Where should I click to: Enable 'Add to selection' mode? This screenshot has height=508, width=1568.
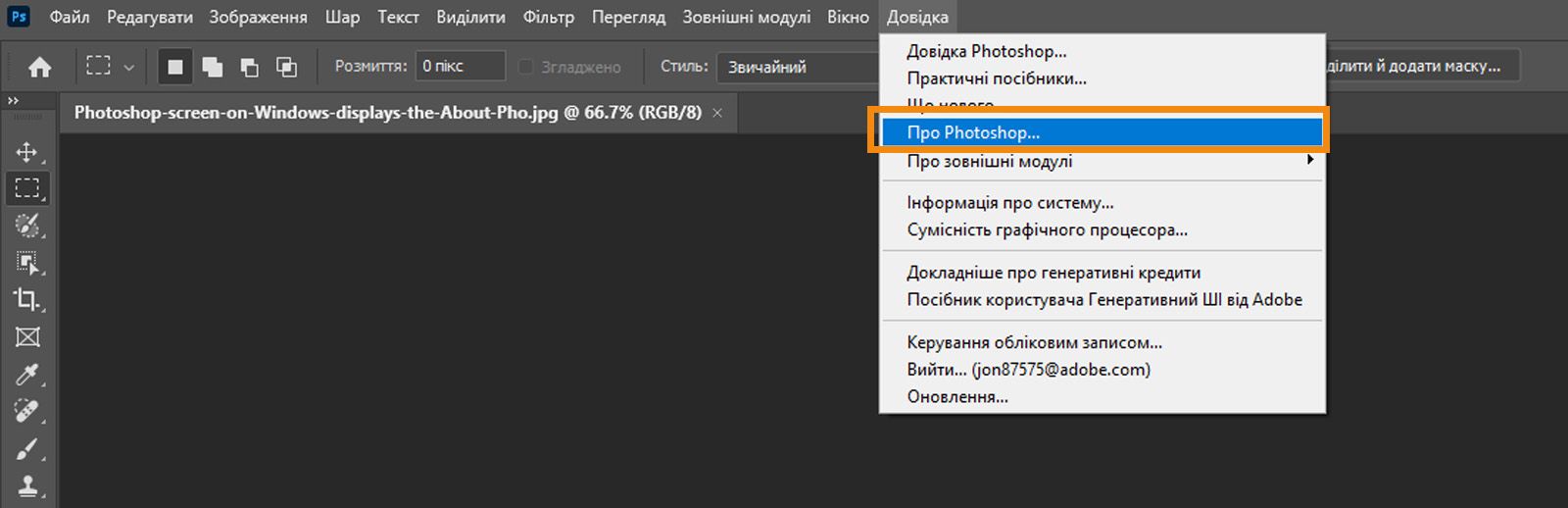point(213,67)
